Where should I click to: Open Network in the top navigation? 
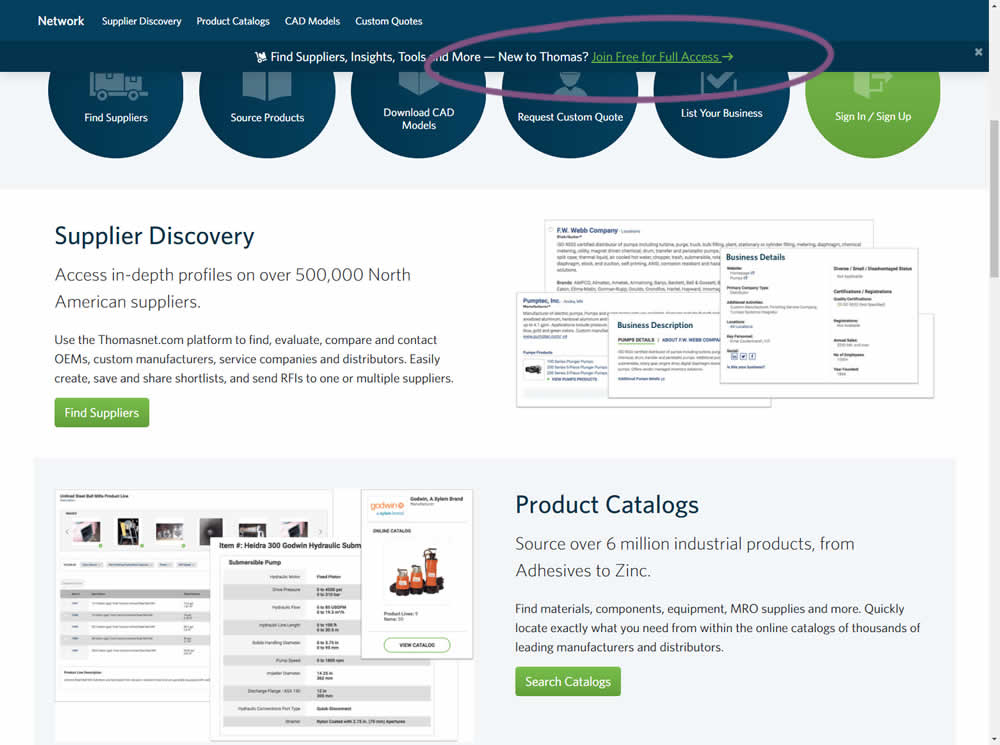coord(61,21)
